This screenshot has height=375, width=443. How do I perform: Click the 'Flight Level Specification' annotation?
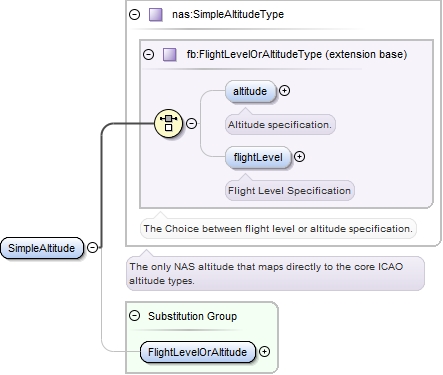click(x=290, y=191)
